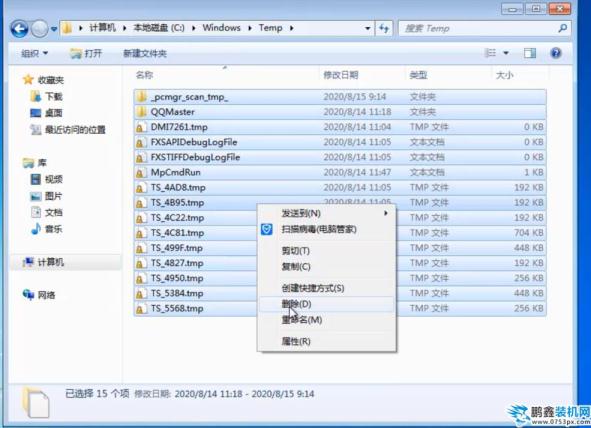Click the 搜索 Temp search field
The height and width of the screenshot is (428, 591).
click(x=479, y=28)
